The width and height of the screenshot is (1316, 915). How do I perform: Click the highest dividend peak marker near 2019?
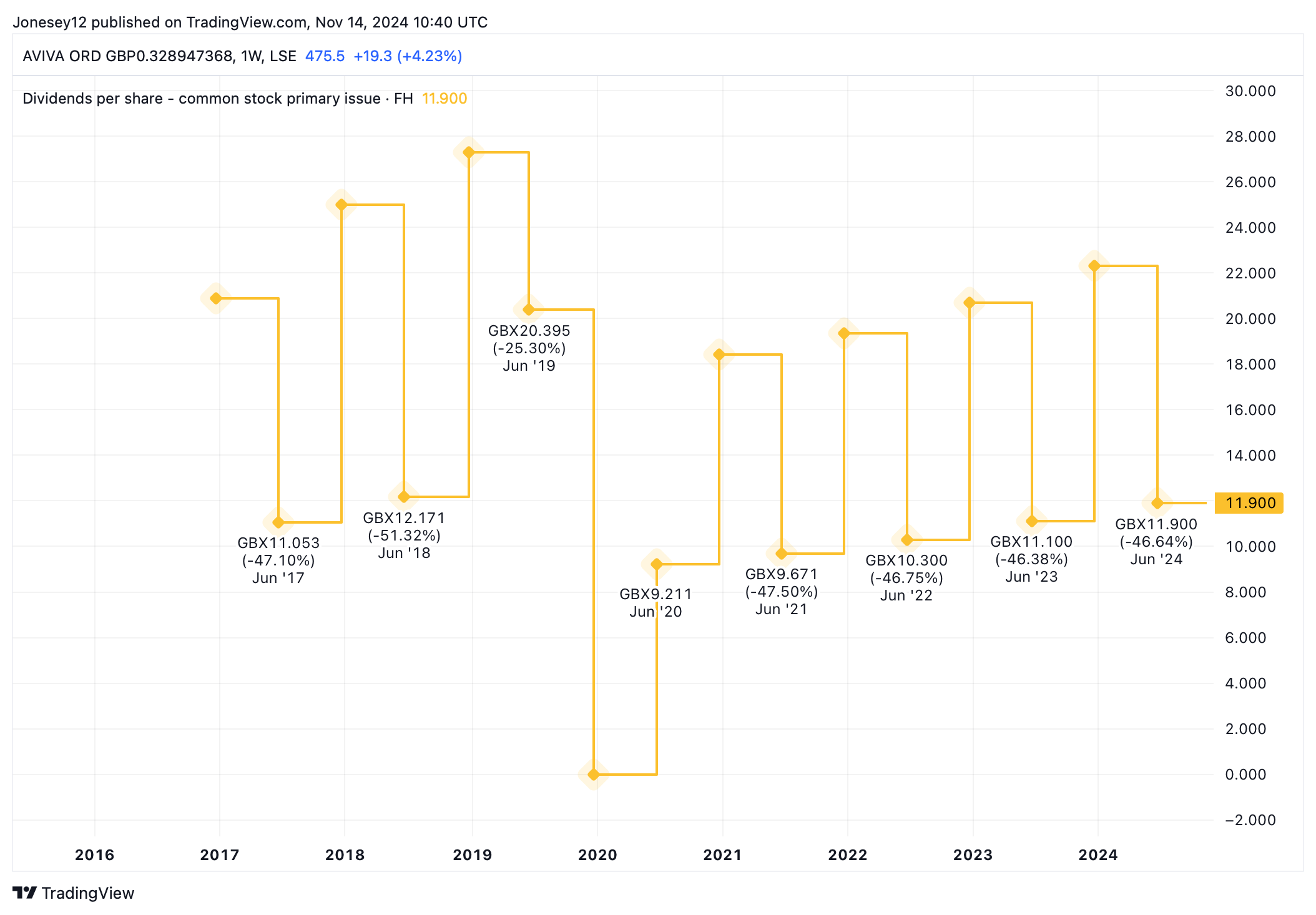pos(469,152)
